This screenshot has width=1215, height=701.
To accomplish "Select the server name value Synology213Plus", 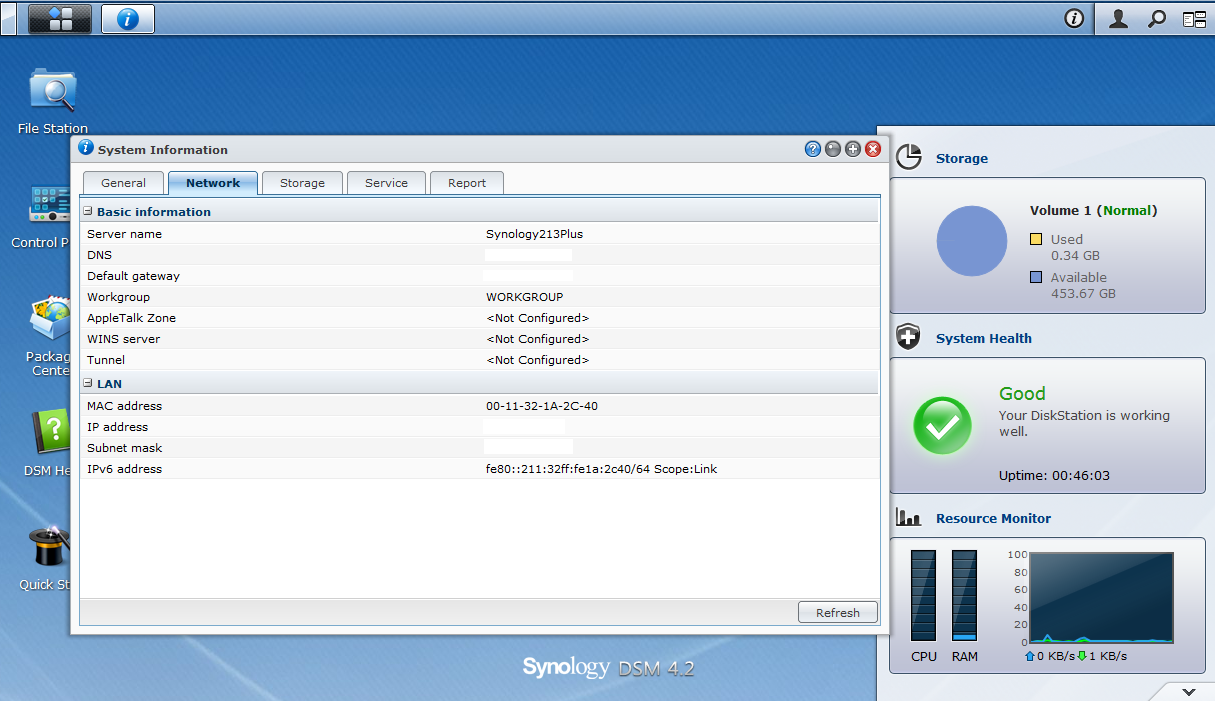I will pos(534,234).
